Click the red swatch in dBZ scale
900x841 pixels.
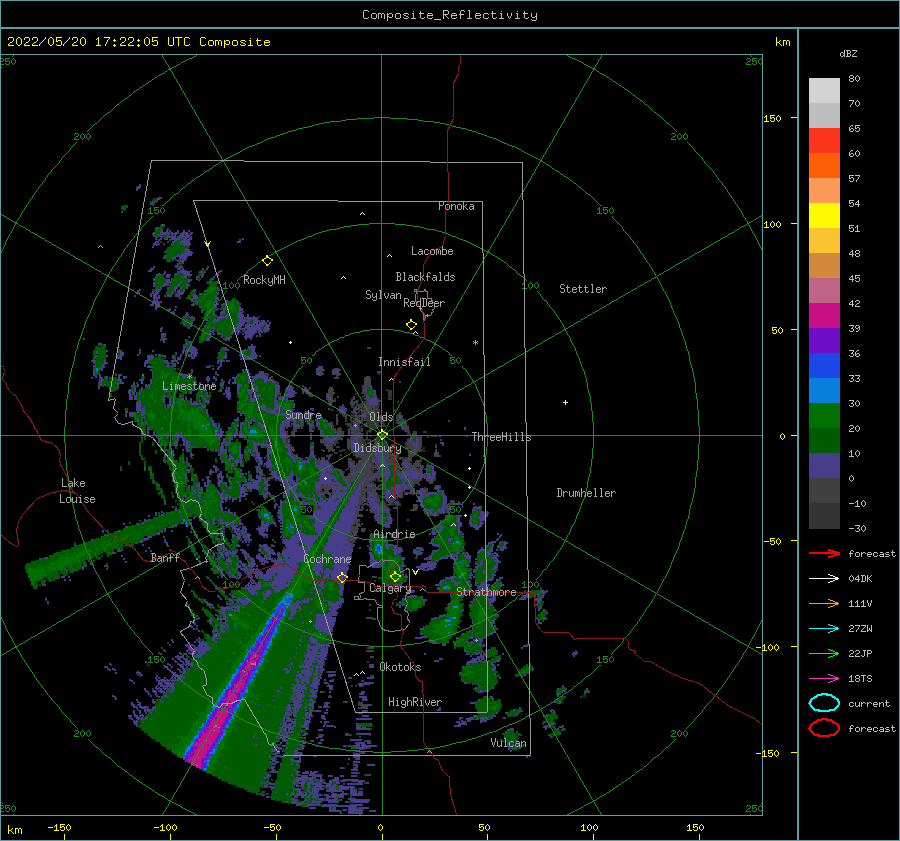[824, 141]
